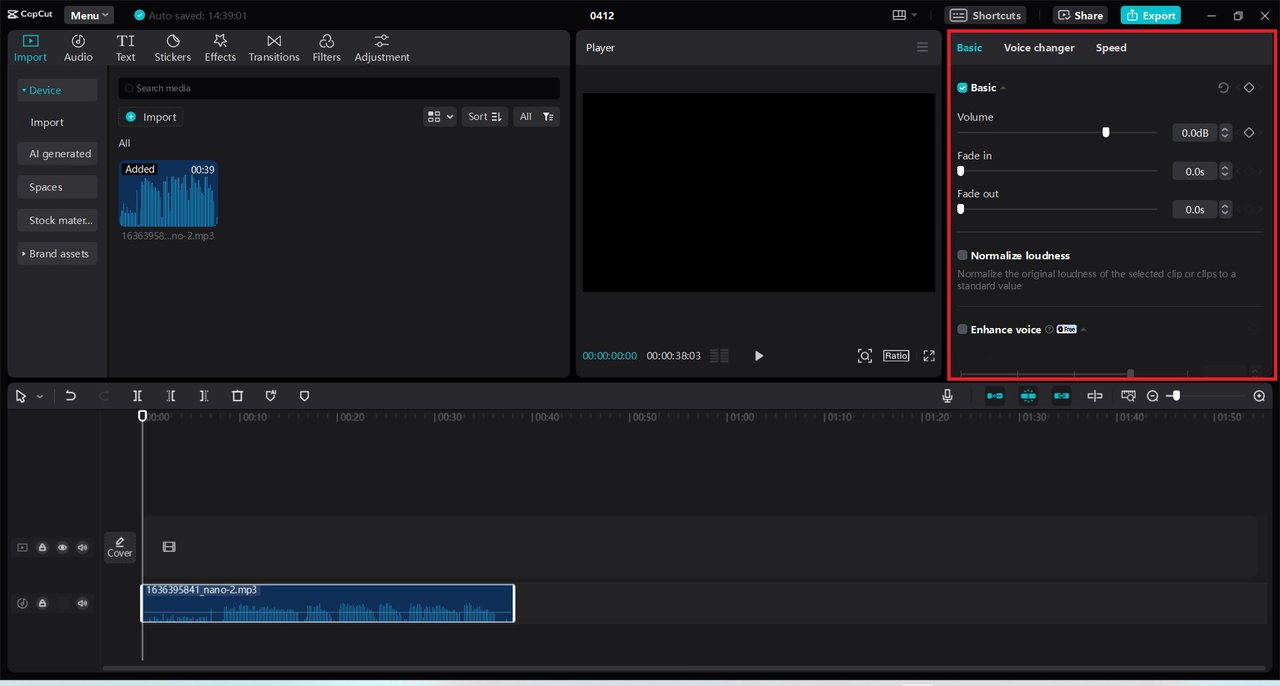Click the Volume value stepper arrows
Viewport: 1280px width, 686px height.
(1225, 132)
